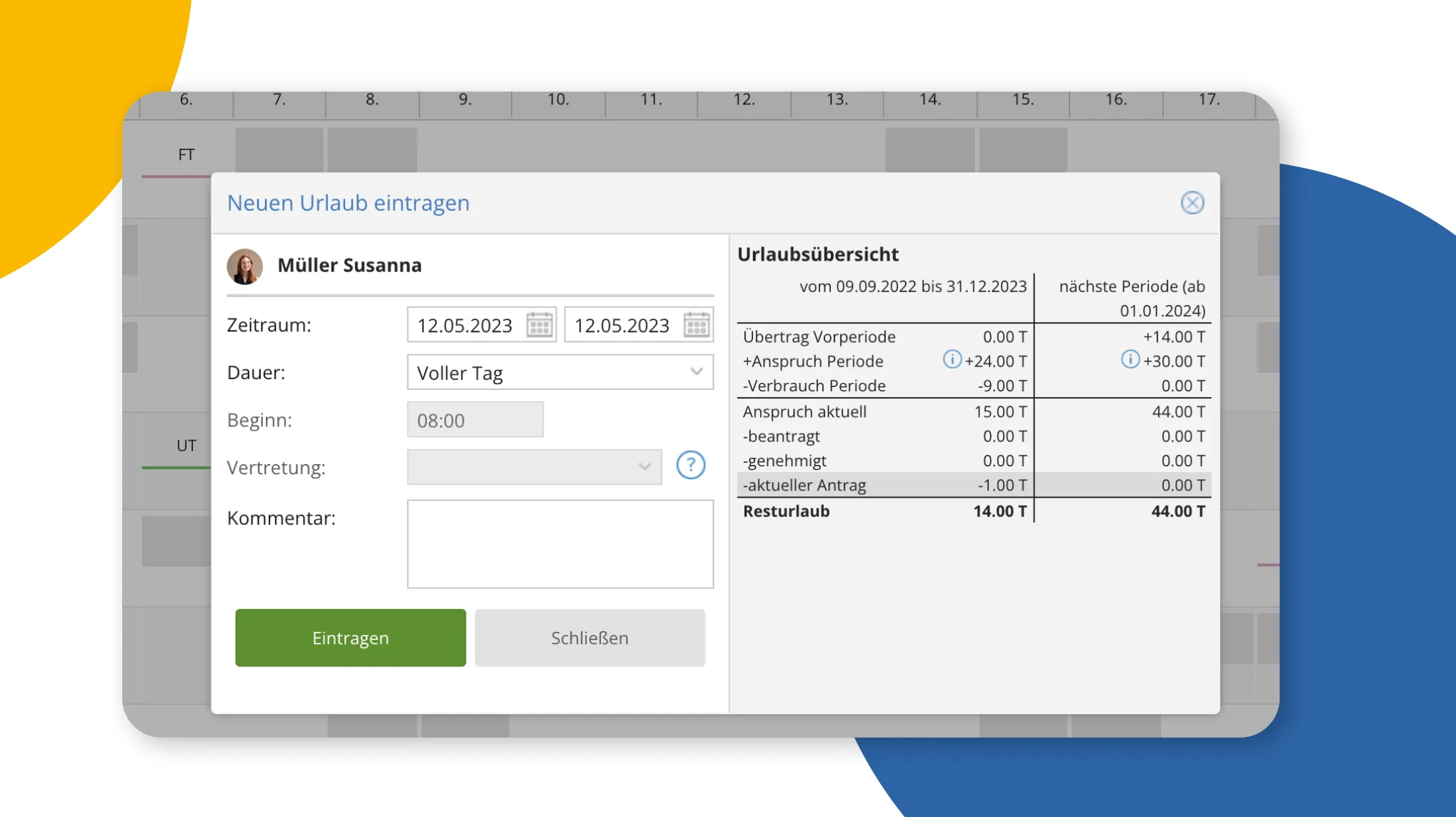Select day 10. in the background calendar header

click(x=558, y=99)
